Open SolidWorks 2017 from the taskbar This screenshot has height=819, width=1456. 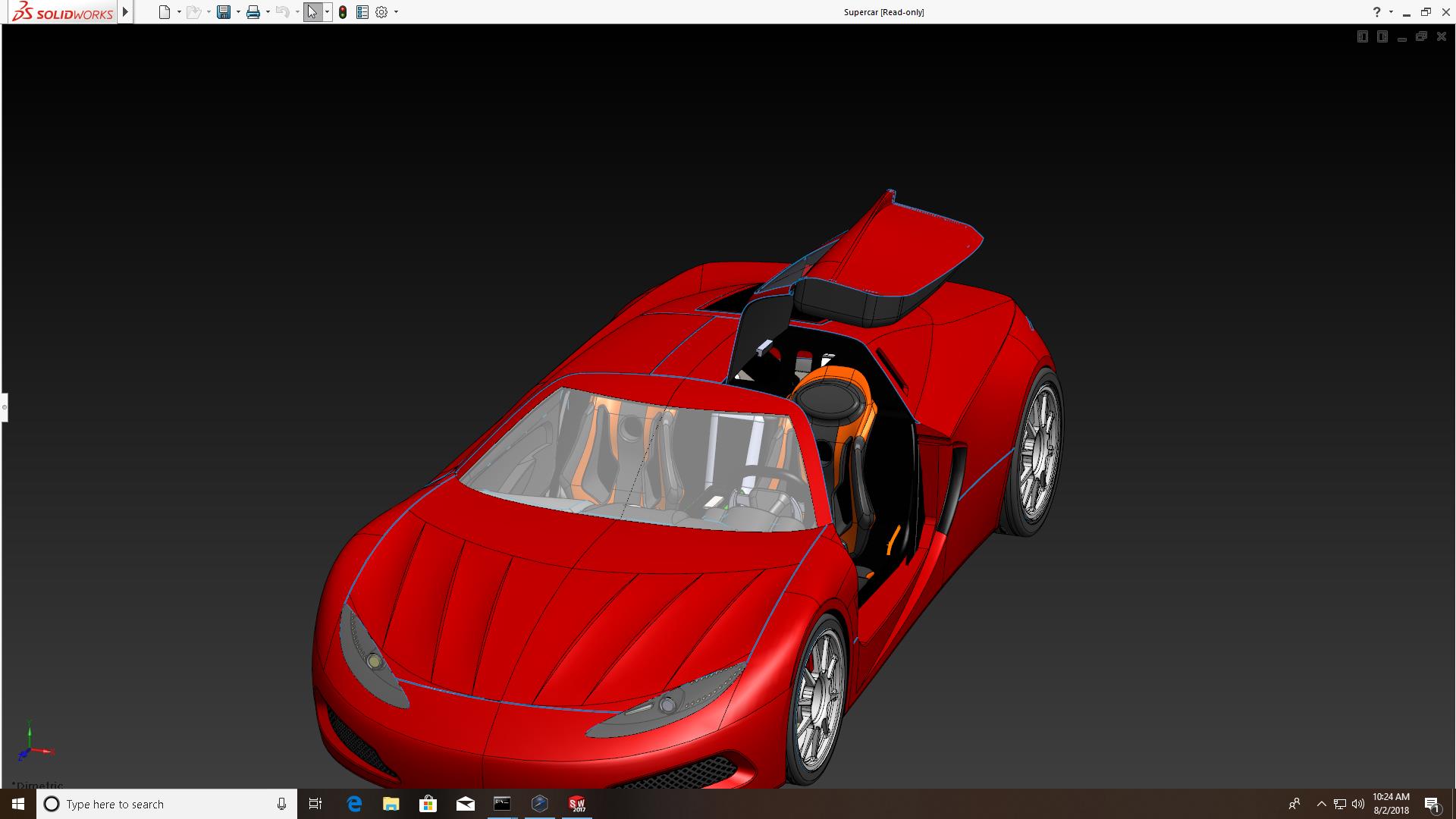click(x=577, y=804)
